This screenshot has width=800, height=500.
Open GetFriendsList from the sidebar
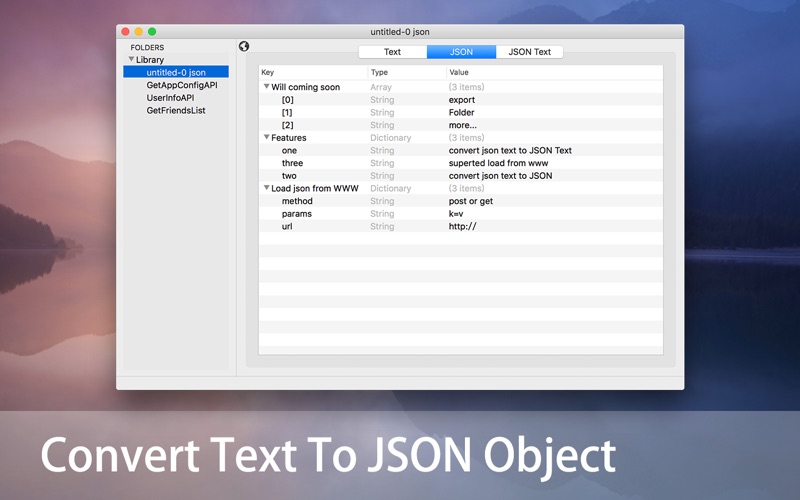click(176, 110)
